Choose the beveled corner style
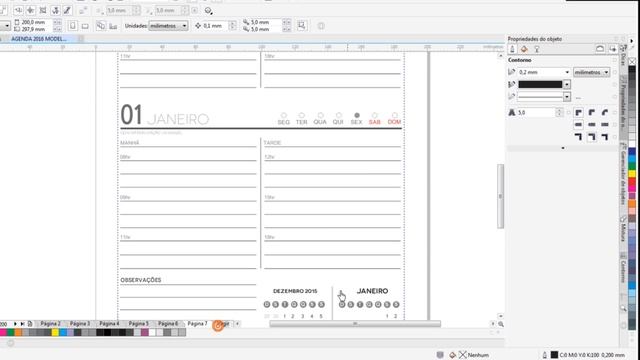This screenshot has width=640, height=360. coord(605,113)
